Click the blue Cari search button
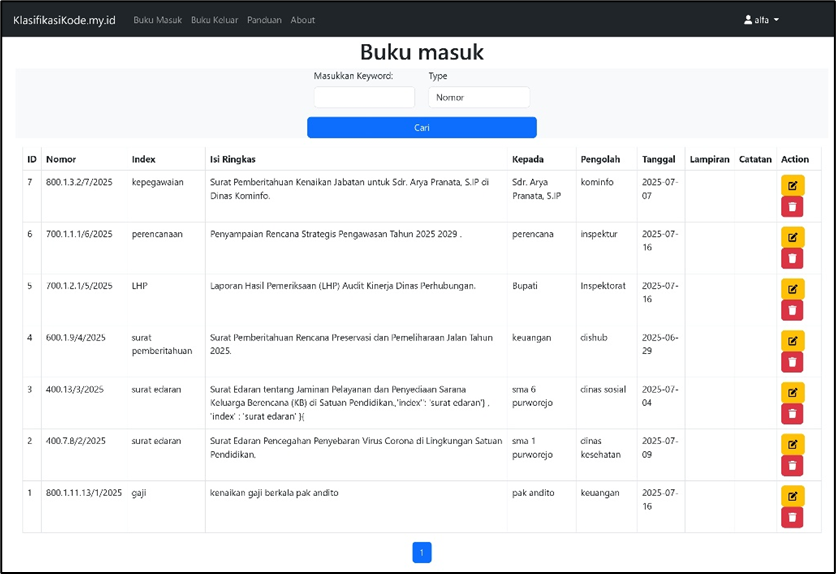836x574 pixels. tap(421, 128)
